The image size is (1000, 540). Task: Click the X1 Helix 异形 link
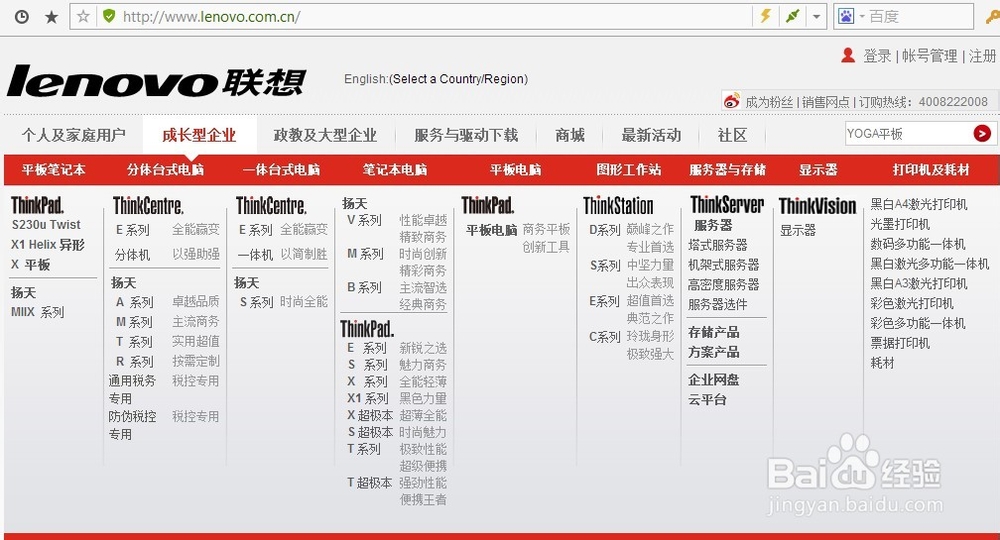coord(48,245)
